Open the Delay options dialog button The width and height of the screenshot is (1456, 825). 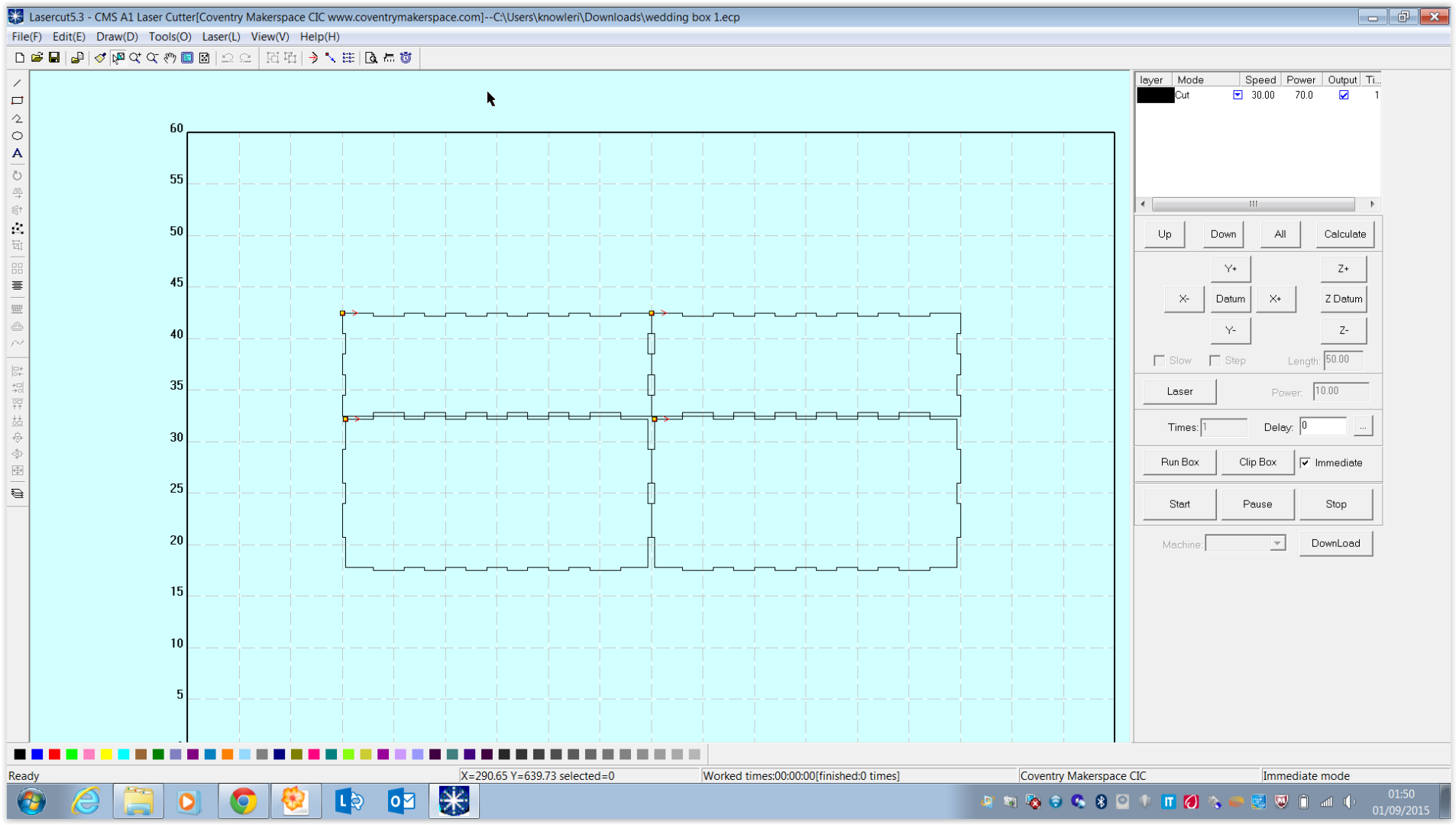[x=1364, y=426]
